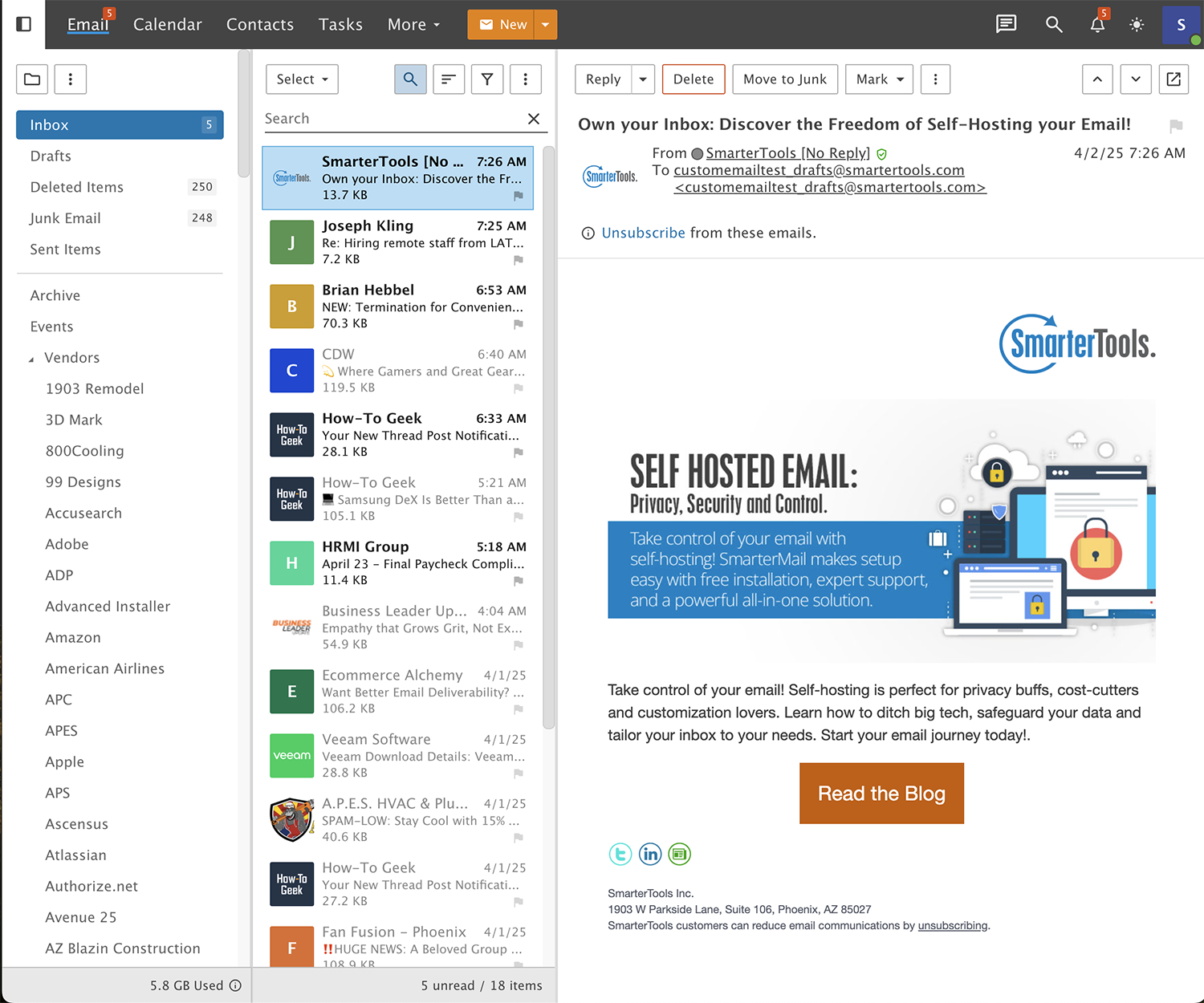Open the Contacts section
This screenshot has width=1204, height=1003.
(x=260, y=24)
